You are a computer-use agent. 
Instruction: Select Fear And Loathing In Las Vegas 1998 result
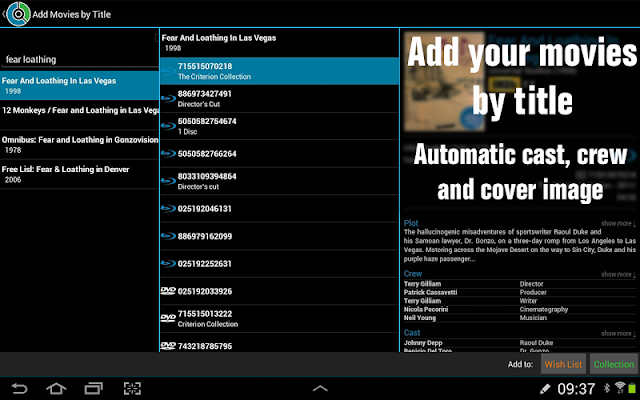[80, 85]
